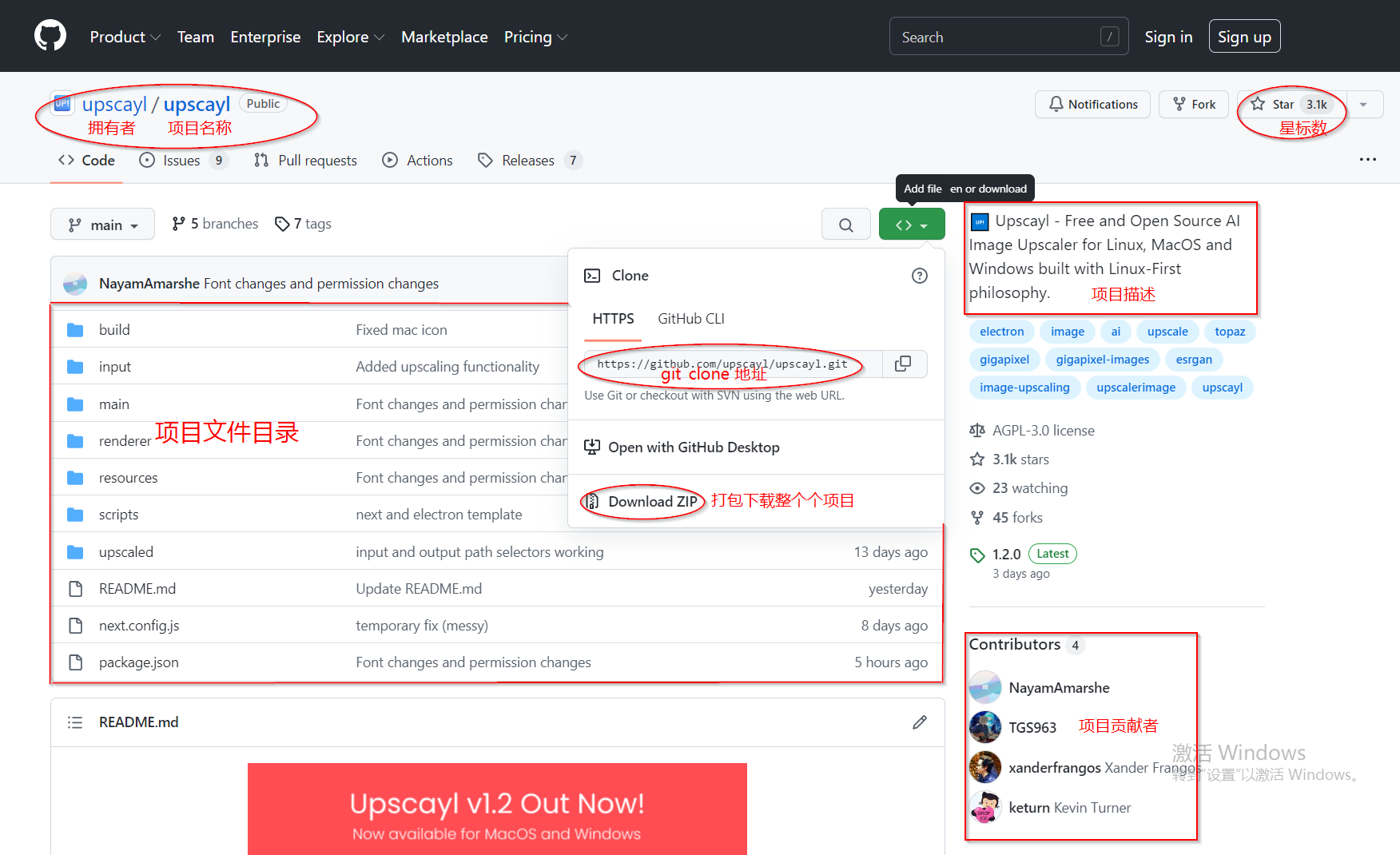The width and height of the screenshot is (1400, 855).
Task: Toggle the green Code dropdown button
Action: coord(911,225)
